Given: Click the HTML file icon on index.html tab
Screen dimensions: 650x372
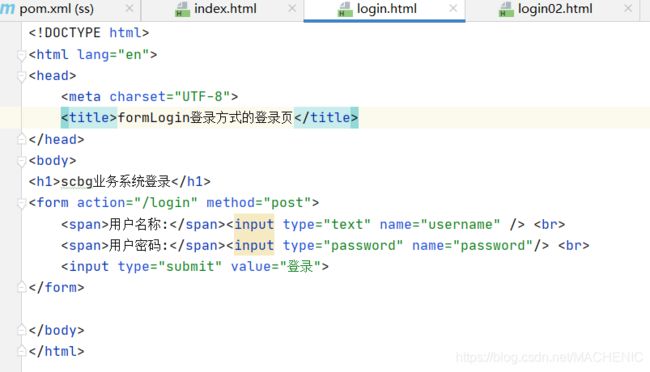Looking at the screenshot, I should click(x=182, y=9).
